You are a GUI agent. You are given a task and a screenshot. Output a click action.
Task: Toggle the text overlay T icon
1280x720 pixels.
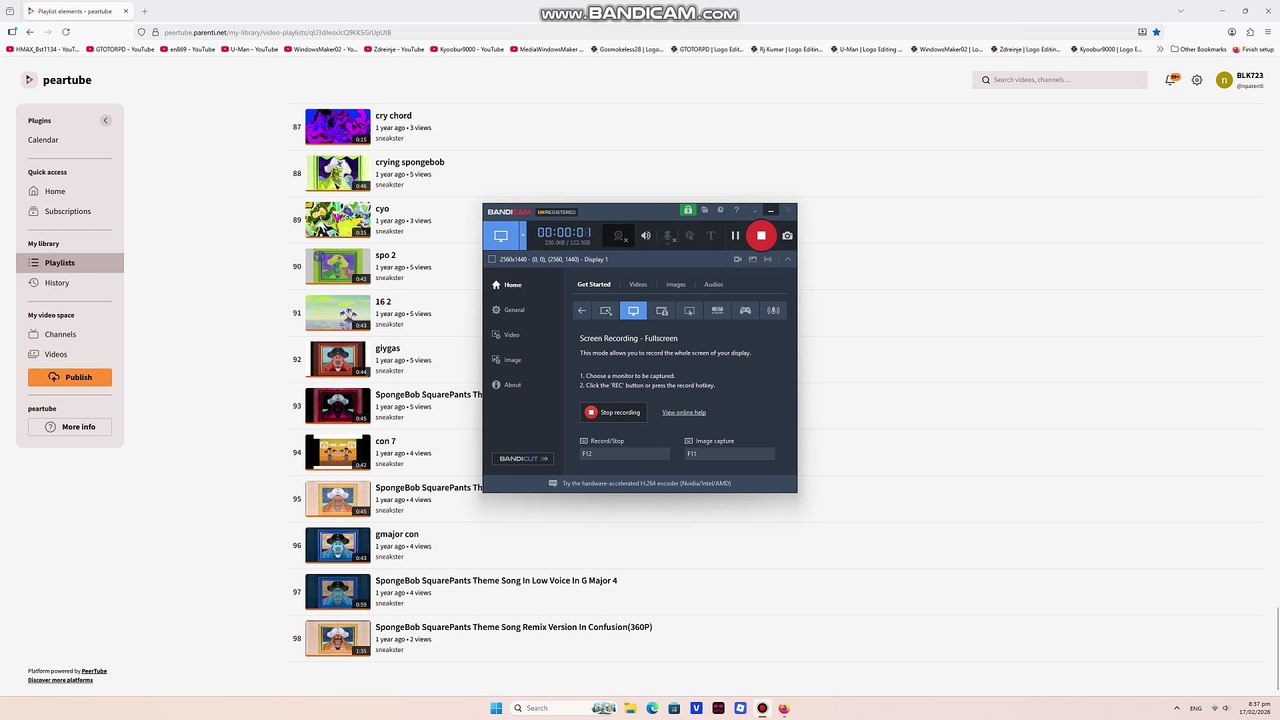coord(711,236)
